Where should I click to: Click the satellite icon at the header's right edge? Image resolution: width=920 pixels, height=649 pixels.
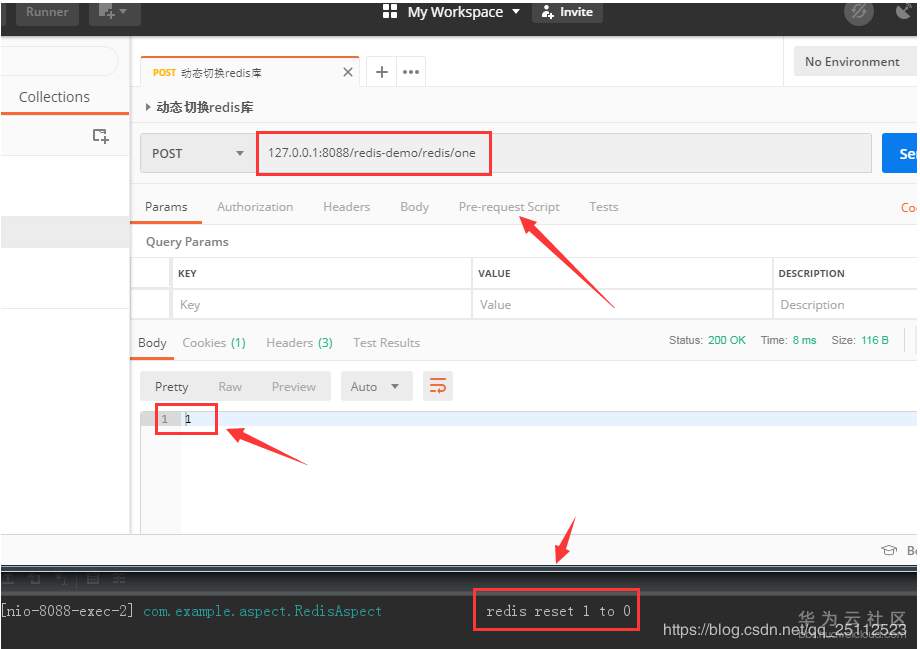coord(905,11)
